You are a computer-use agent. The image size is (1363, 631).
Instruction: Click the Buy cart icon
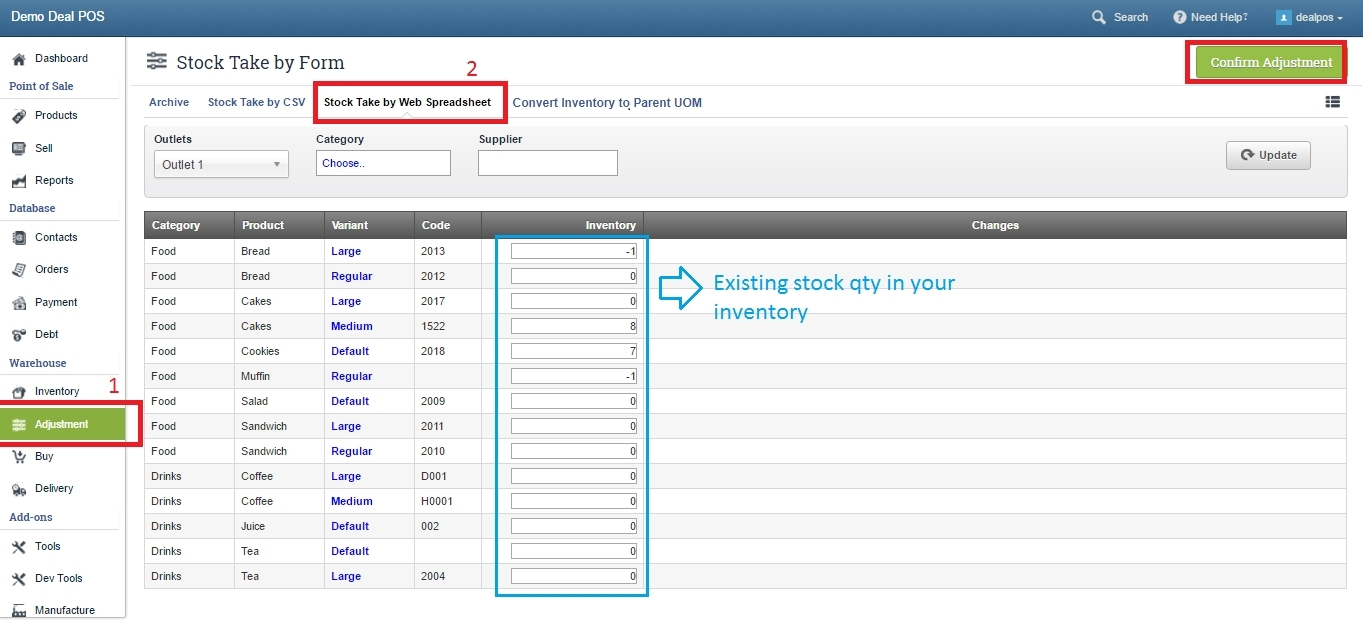click(18, 457)
